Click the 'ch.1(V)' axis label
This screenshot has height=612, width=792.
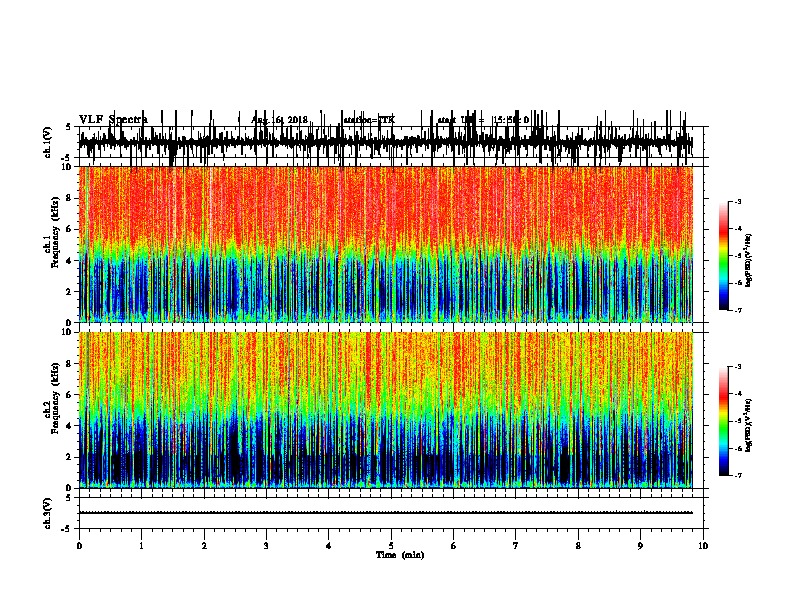coord(48,142)
